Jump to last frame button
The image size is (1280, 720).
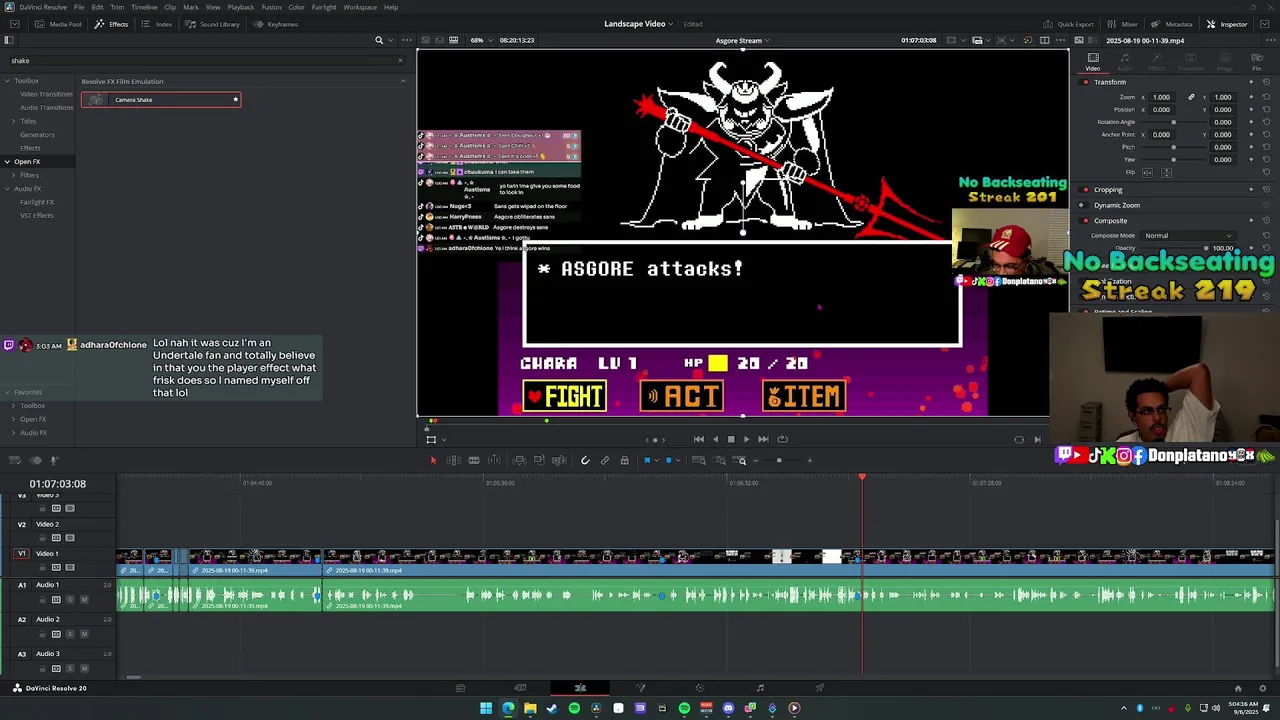[x=763, y=439]
